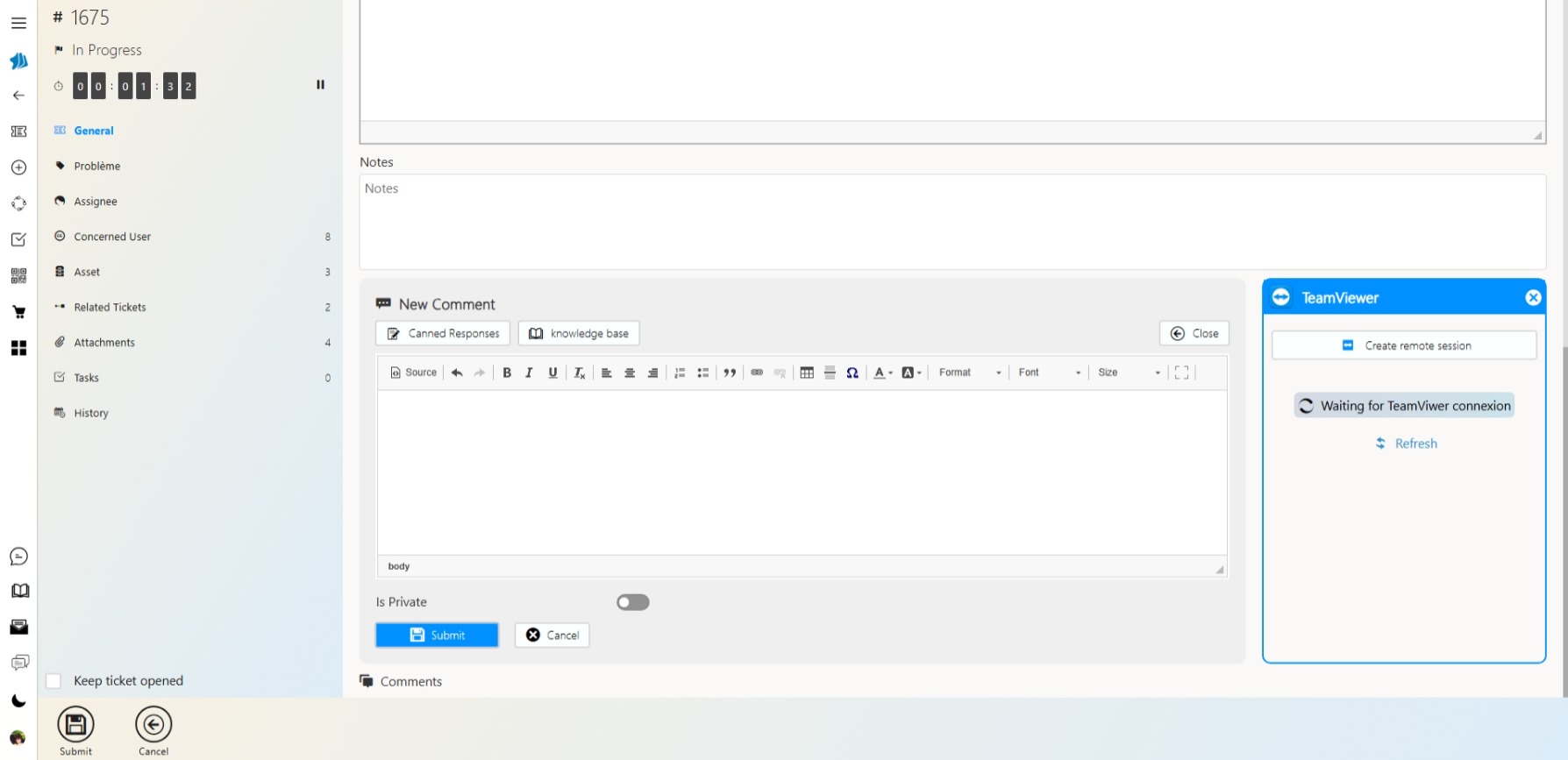Expand the Size dropdown
The image size is (1568, 760).
point(1129,373)
